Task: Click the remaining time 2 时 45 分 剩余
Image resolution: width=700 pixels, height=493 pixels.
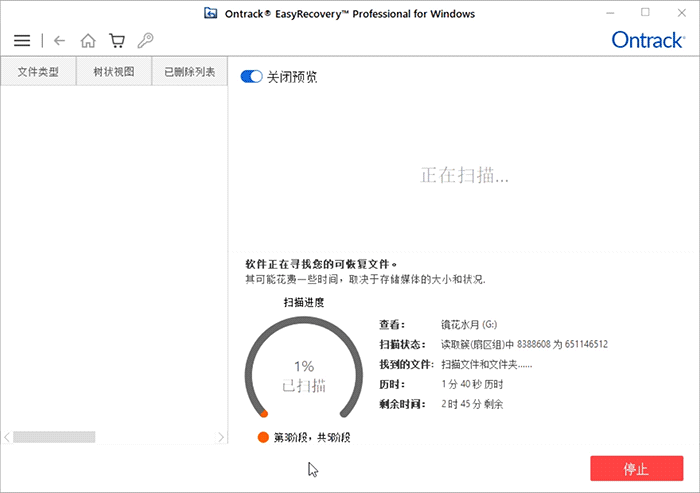Action: click(472, 404)
